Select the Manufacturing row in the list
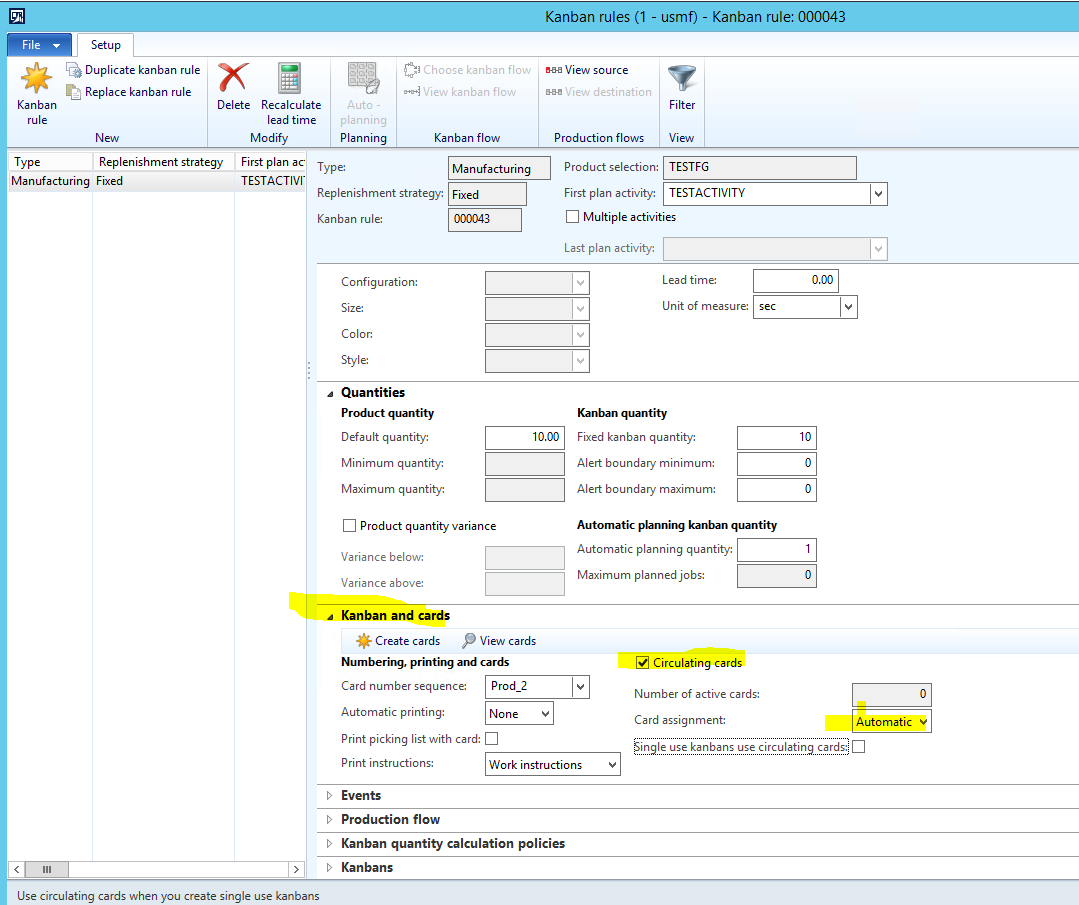The width and height of the screenshot is (1079, 905). click(x=50, y=181)
